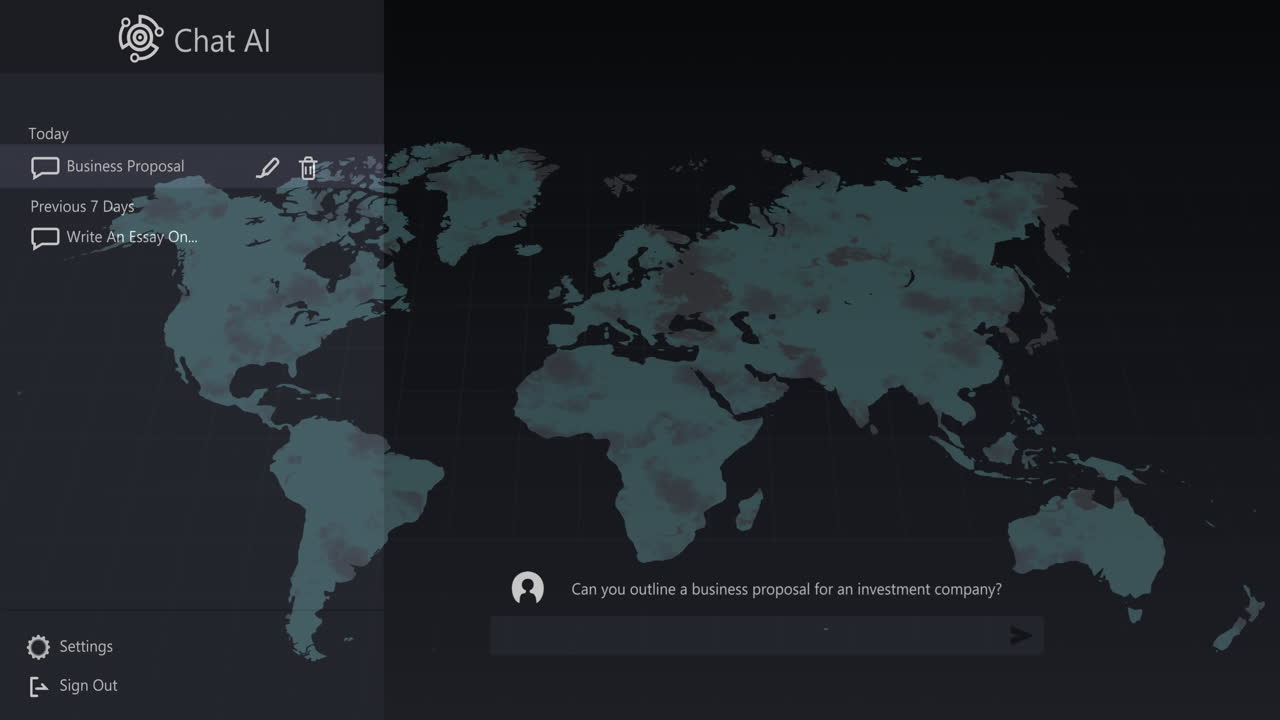Click the Previous 7 Days section header

coord(82,206)
